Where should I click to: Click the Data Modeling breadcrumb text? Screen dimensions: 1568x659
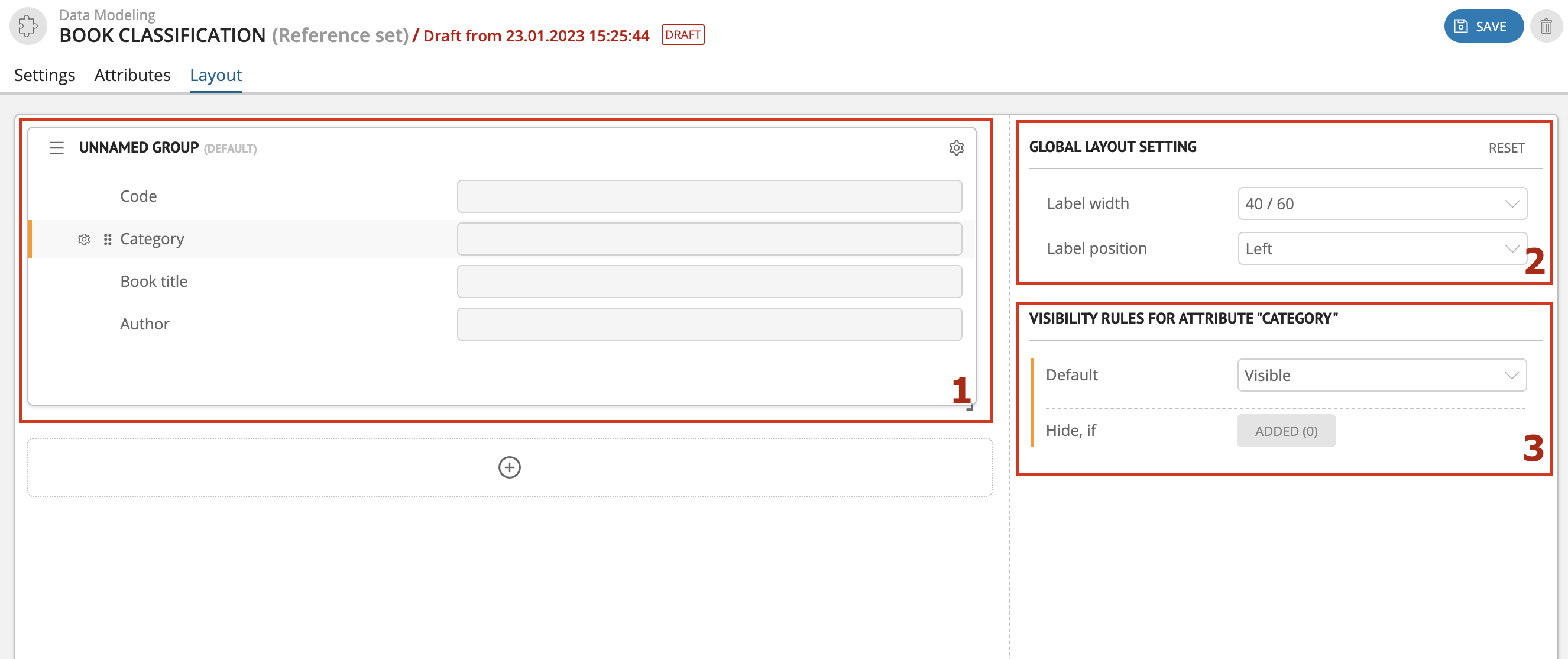coord(107,15)
